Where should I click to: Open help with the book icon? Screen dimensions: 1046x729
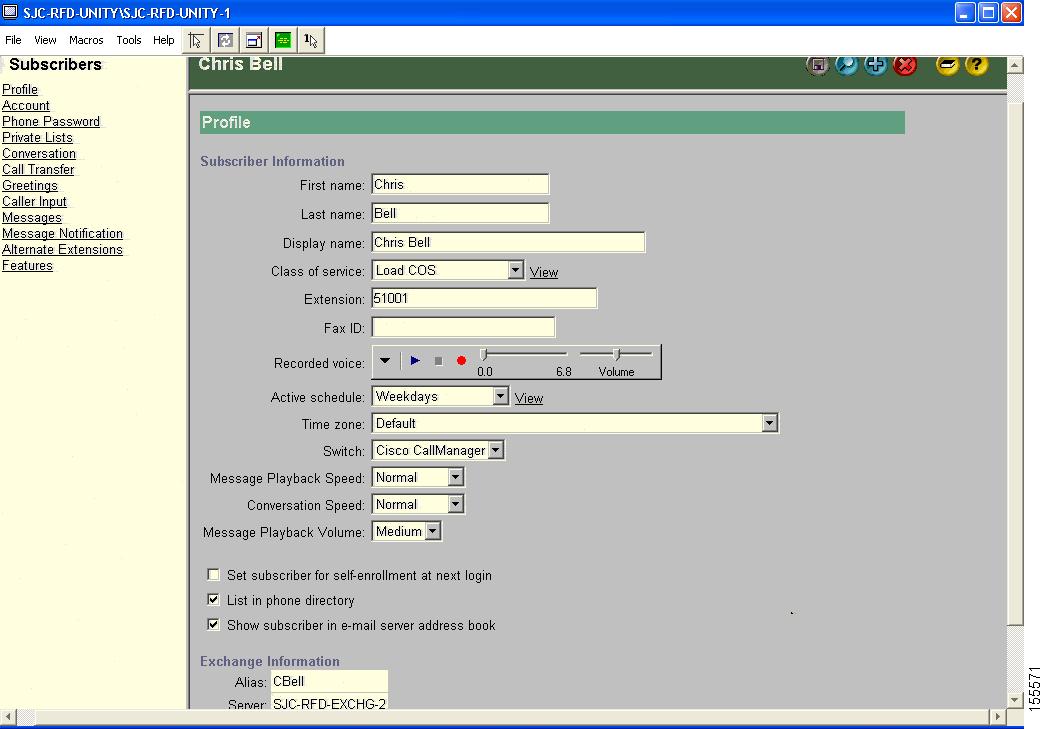pos(947,64)
